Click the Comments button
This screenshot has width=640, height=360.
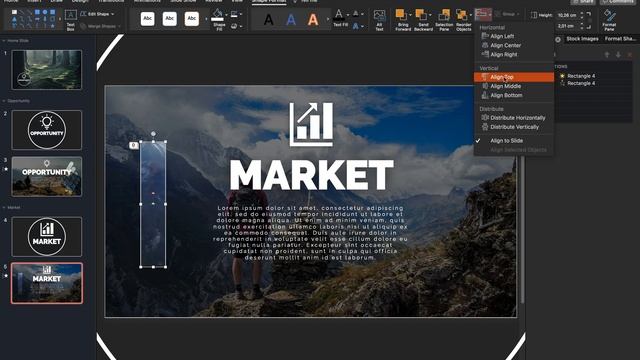coord(618,2)
